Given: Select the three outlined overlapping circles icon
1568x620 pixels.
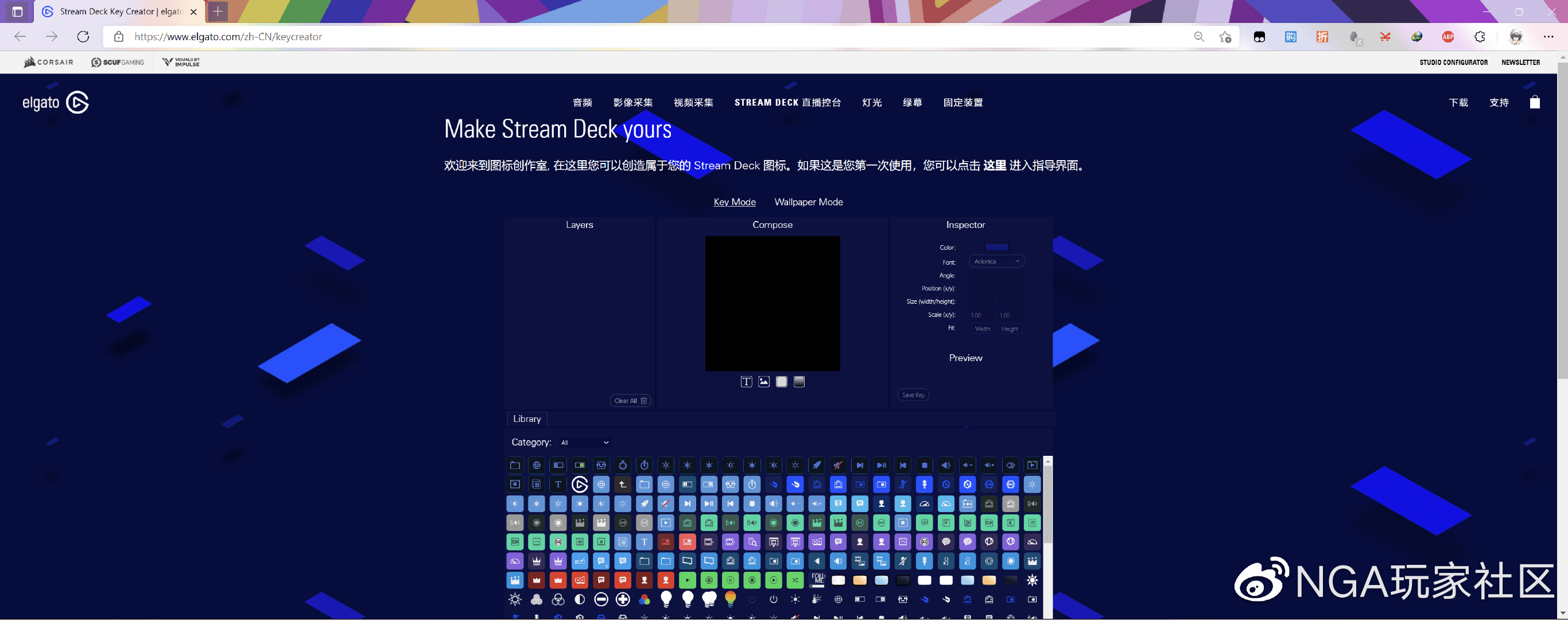Looking at the screenshot, I should (557, 599).
